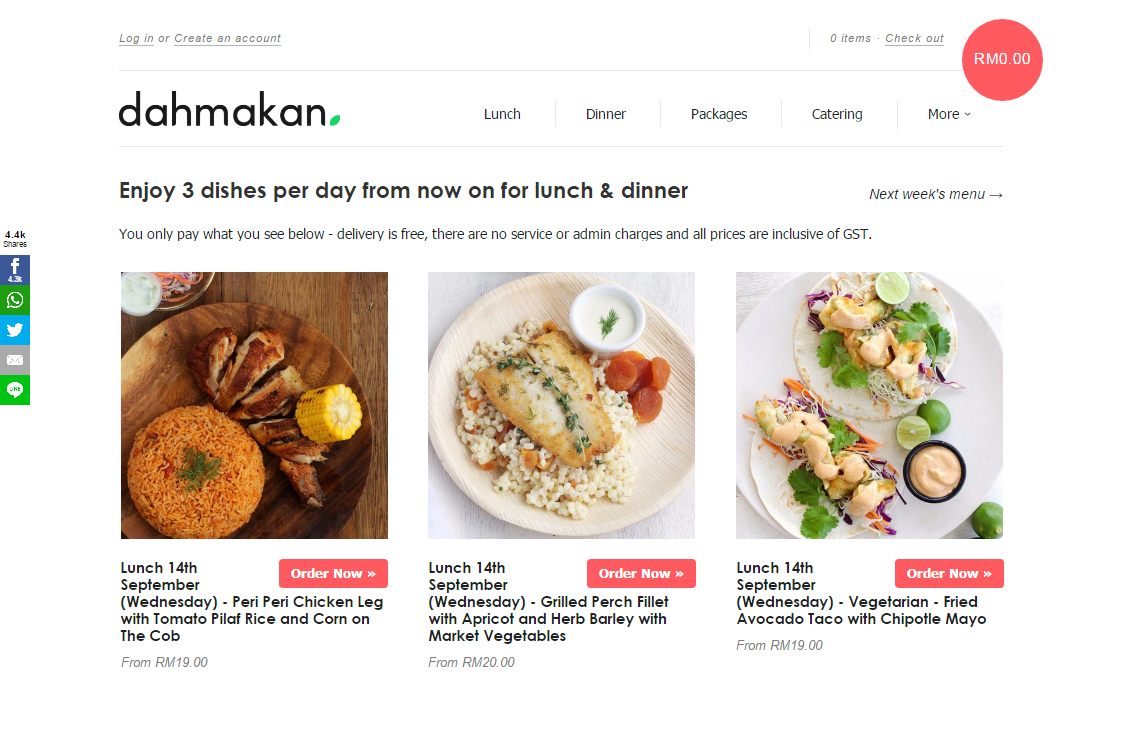This screenshot has width=1122, height=730.
Task: Open the RM0.00 cart total circle
Action: 1002,59
